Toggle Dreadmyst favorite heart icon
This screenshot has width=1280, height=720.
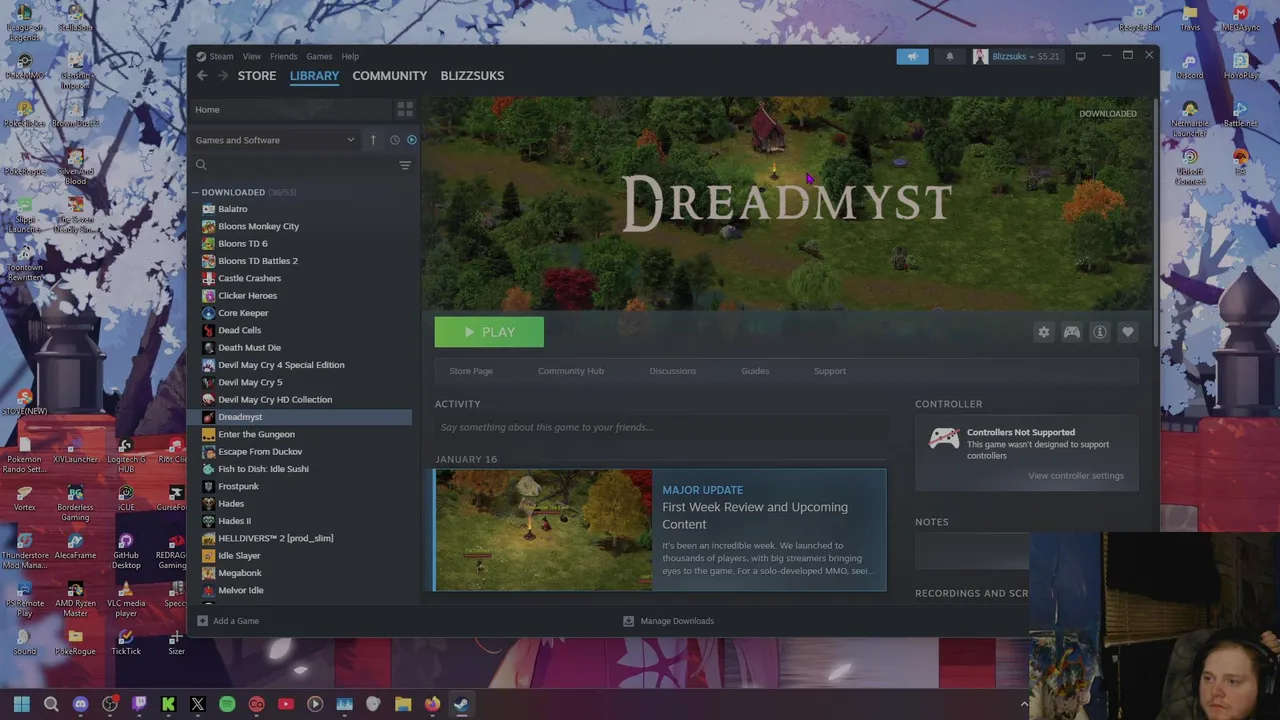pos(1128,332)
